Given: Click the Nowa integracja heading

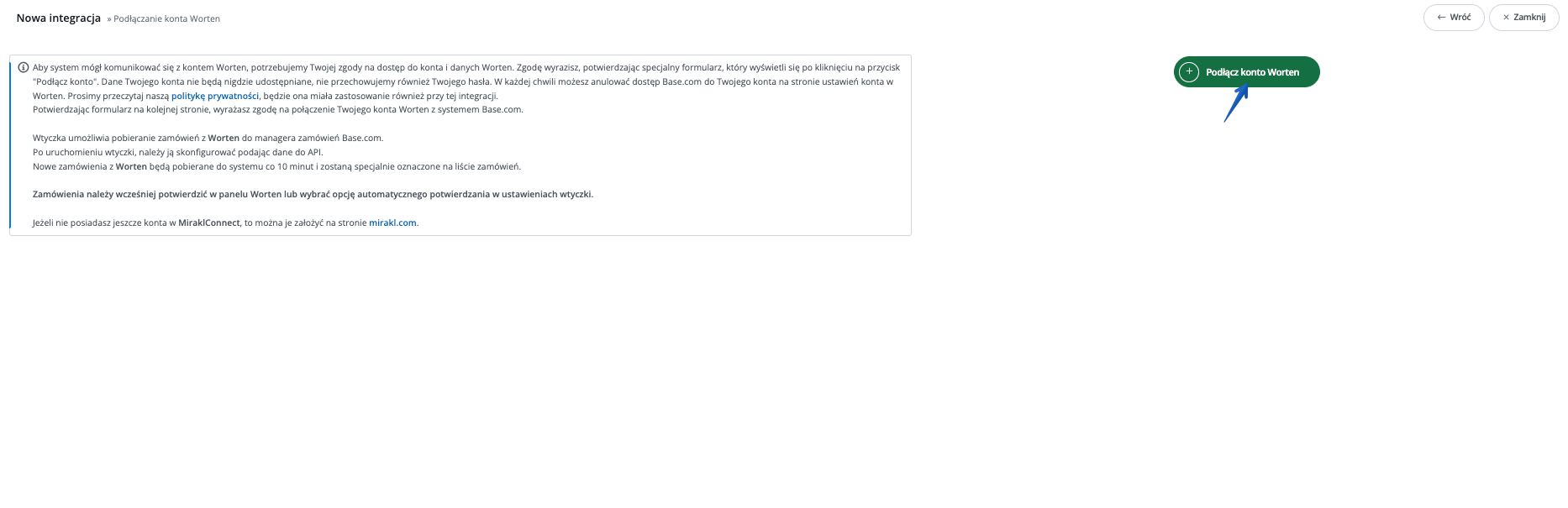Looking at the screenshot, I should tap(59, 18).
